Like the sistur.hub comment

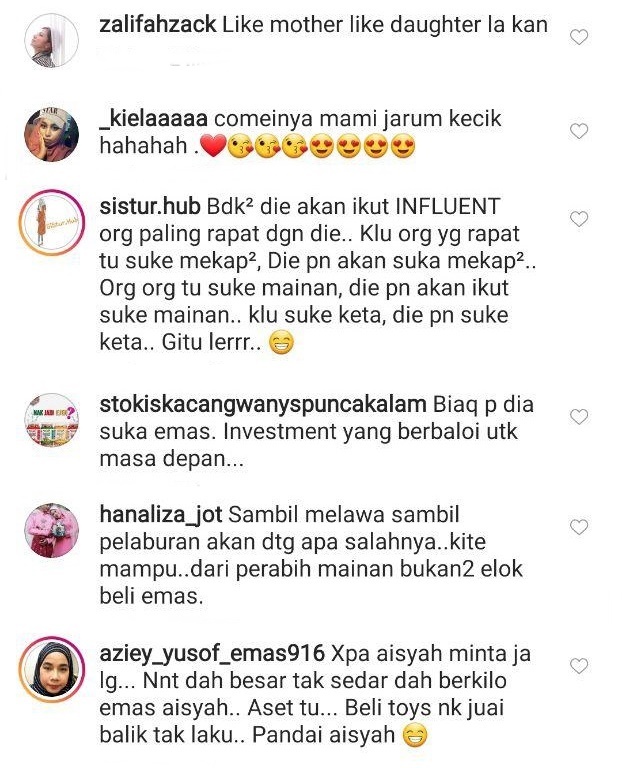pyautogui.click(x=579, y=219)
